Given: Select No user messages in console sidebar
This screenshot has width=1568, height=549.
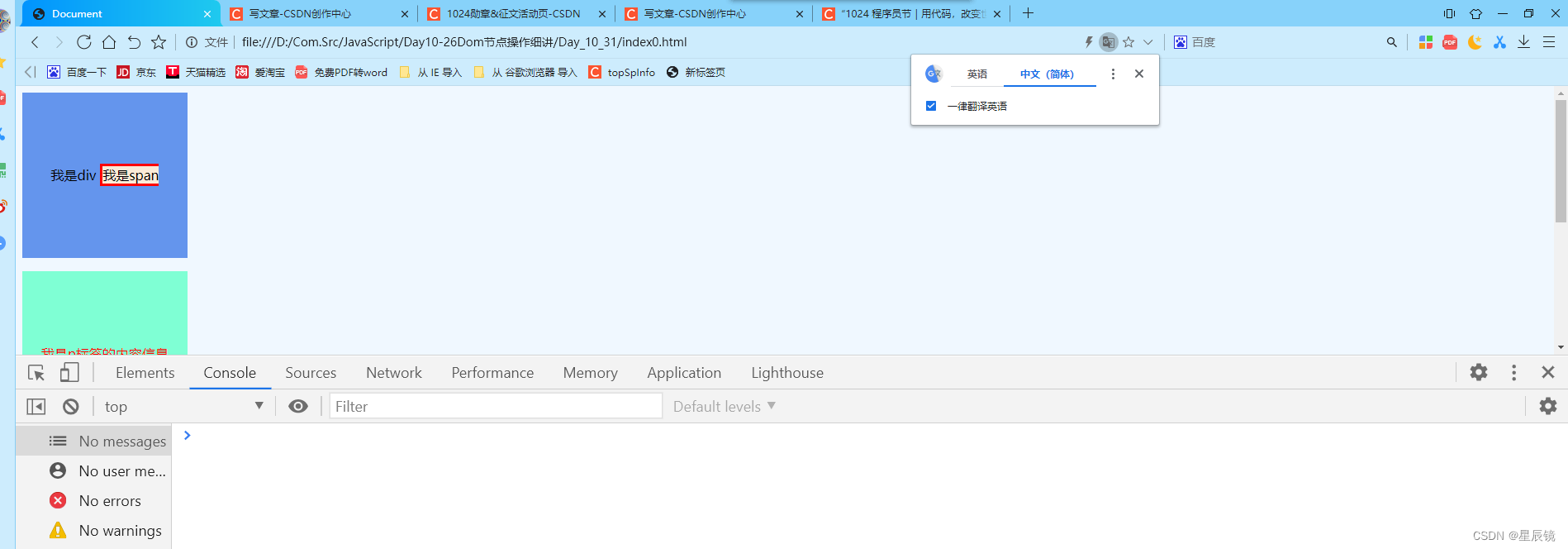Looking at the screenshot, I should [93, 470].
